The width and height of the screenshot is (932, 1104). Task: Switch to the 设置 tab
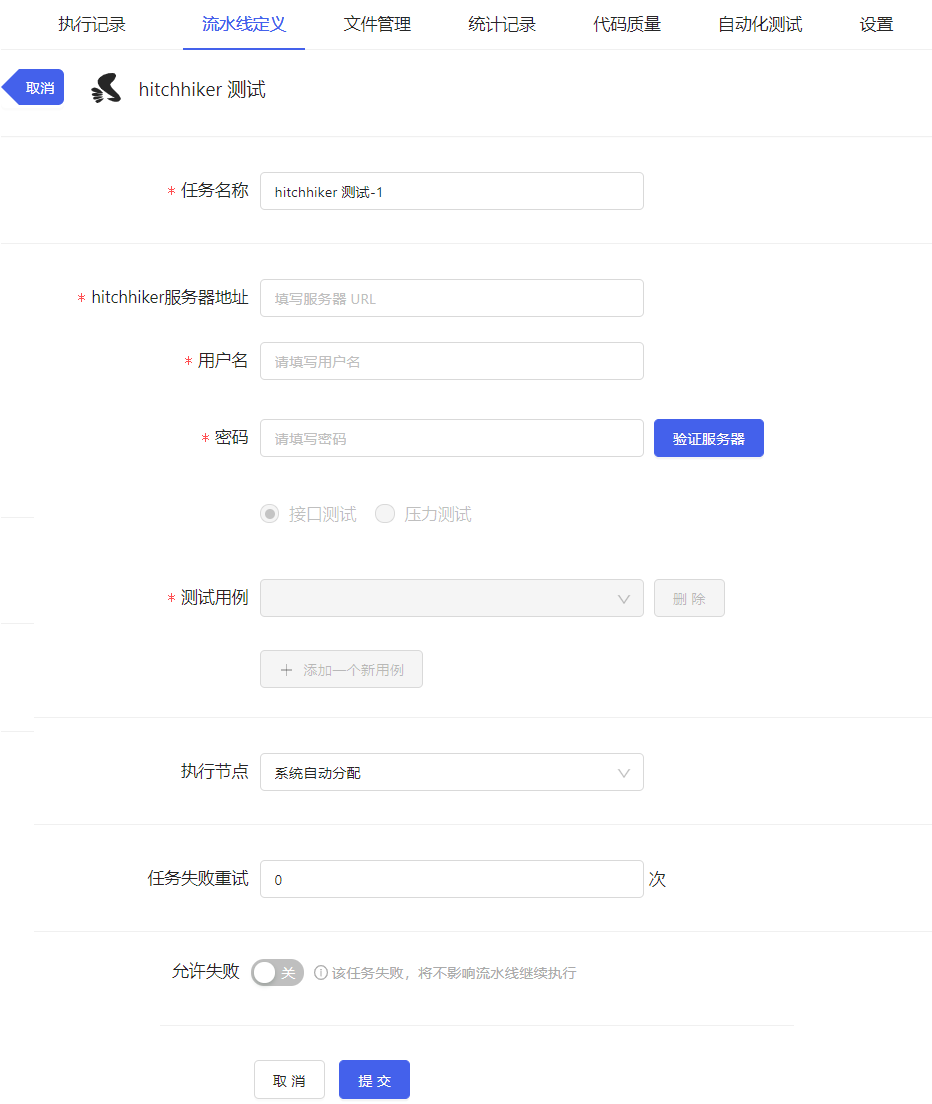pyautogui.click(x=876, y=25)
